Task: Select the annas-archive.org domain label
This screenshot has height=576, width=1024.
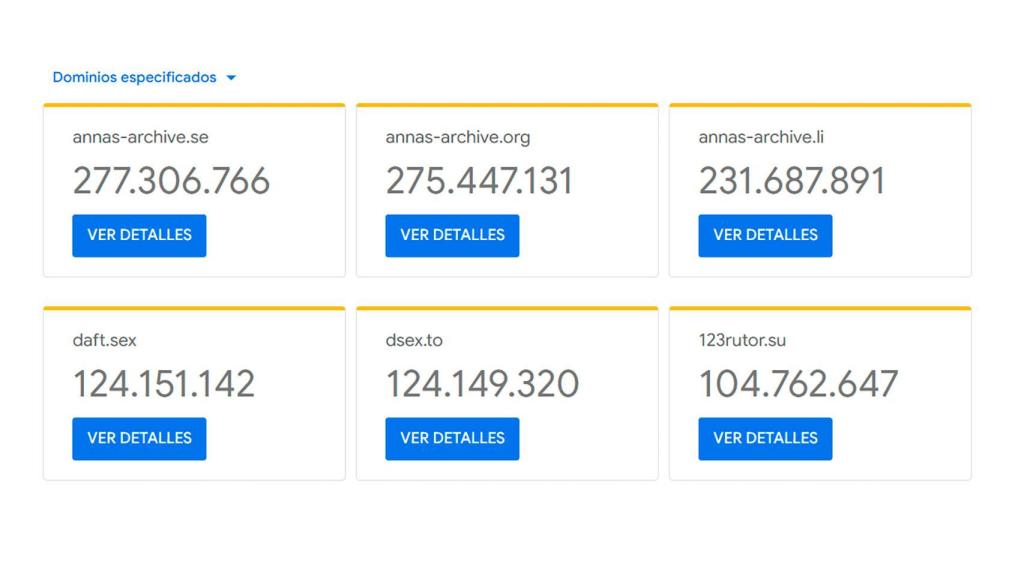Action: pos(456,136)
